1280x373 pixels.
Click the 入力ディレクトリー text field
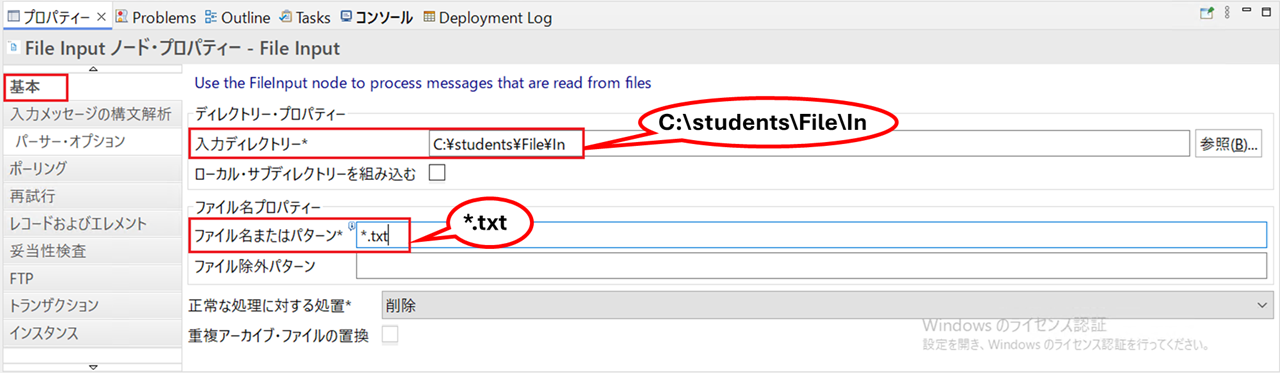click(808, 144)
